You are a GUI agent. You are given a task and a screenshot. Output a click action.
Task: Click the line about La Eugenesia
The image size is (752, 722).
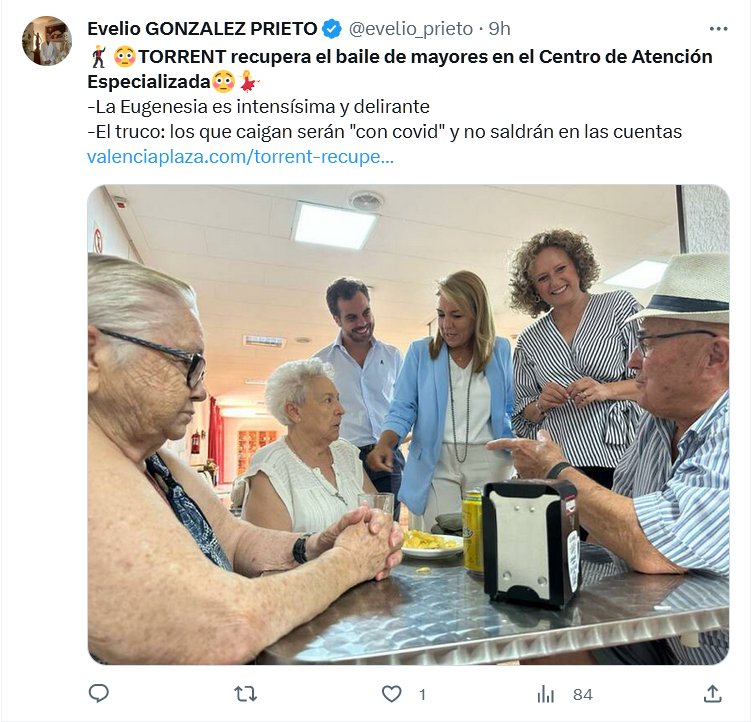[258, 107]
